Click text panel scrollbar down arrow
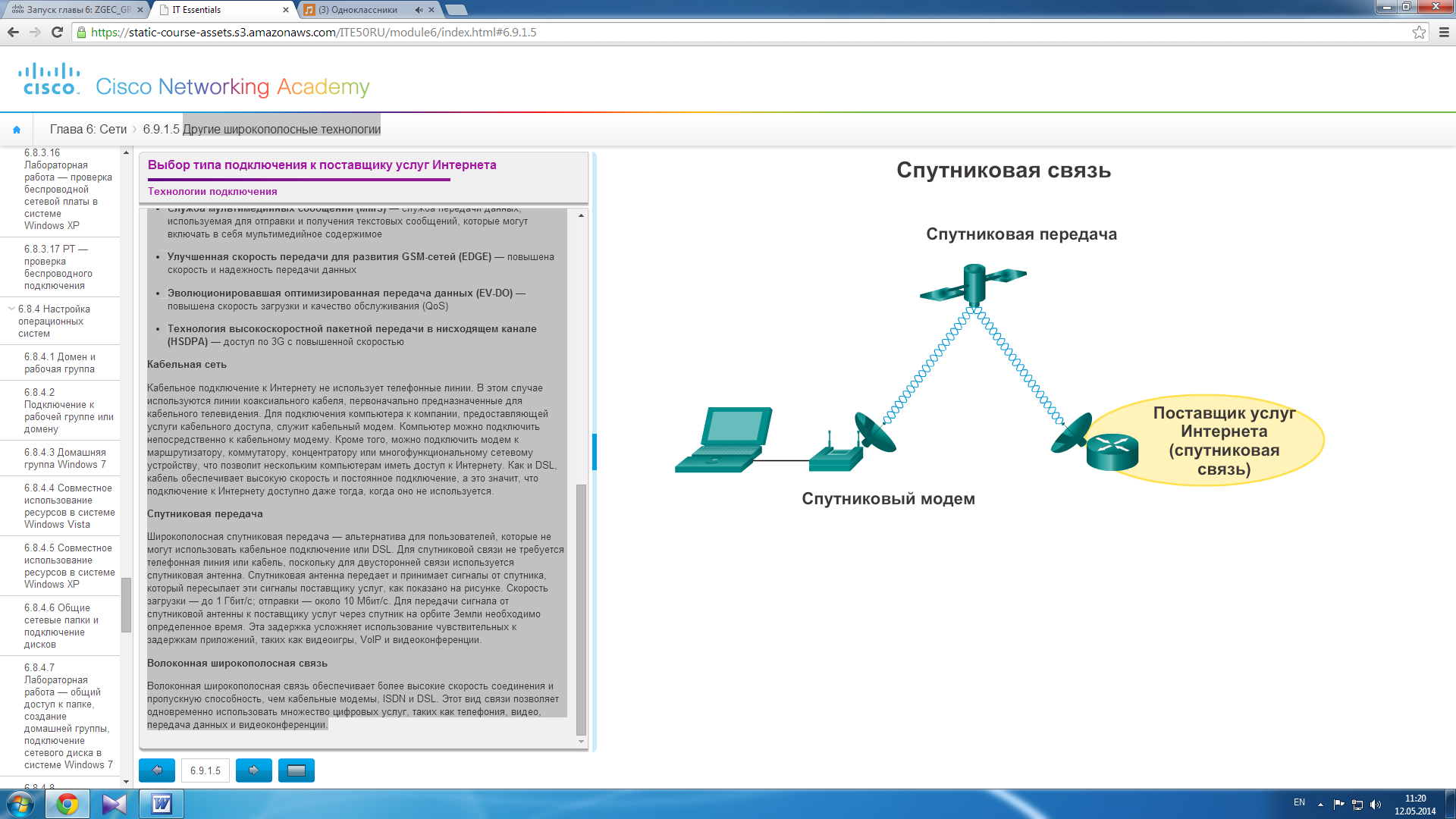Image resolution: width=1456 pixels, height=819 pixels. [581, 742]
